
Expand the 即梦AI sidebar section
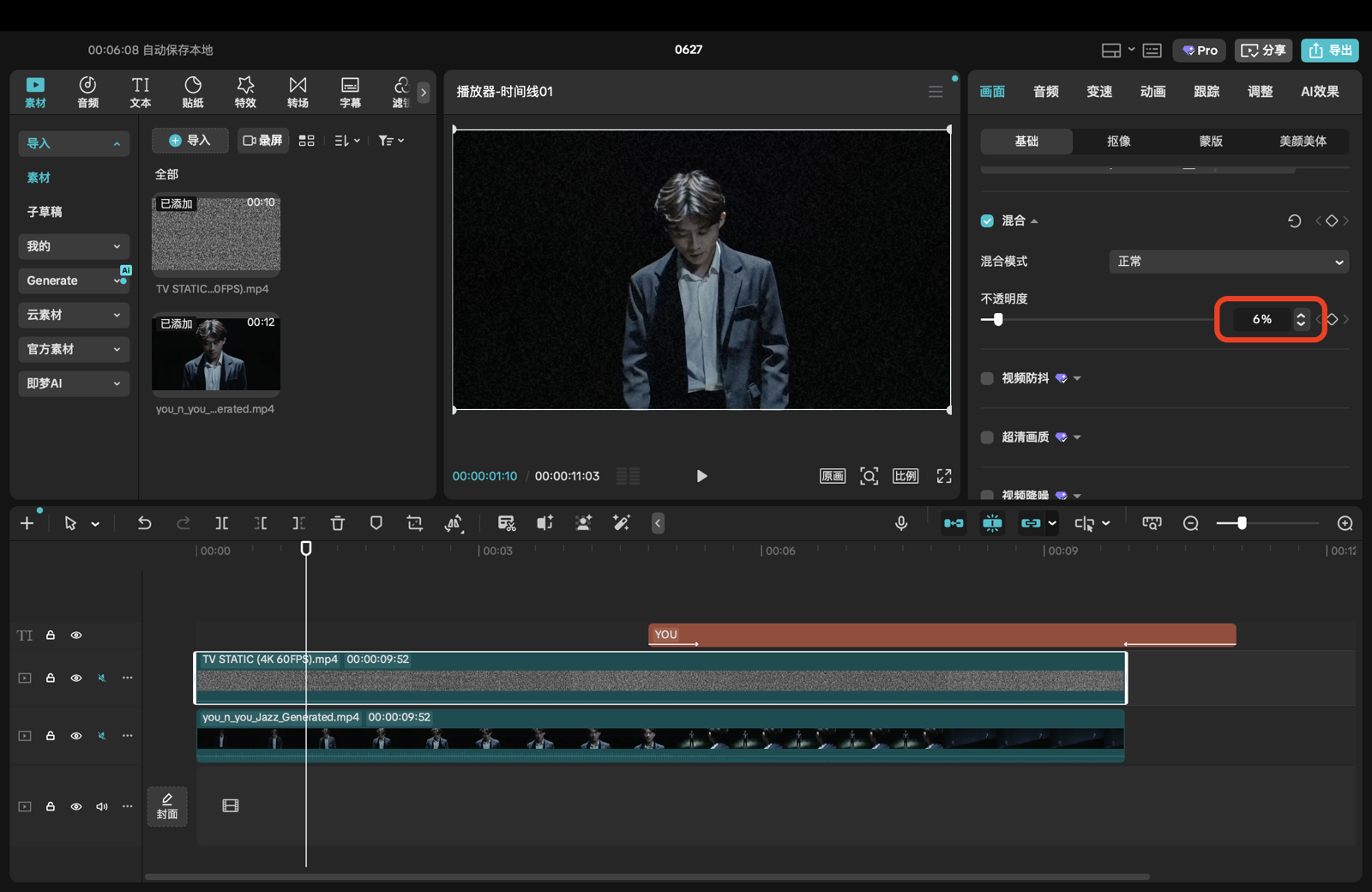coord(74,383)
